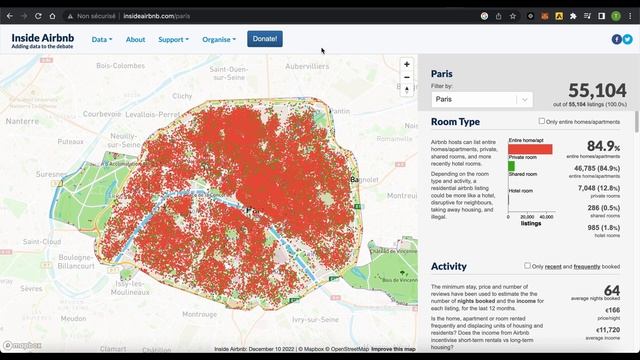Click the 46,785 (84.9%) entire homes value

pyautogui.click(x=597, y=168)
